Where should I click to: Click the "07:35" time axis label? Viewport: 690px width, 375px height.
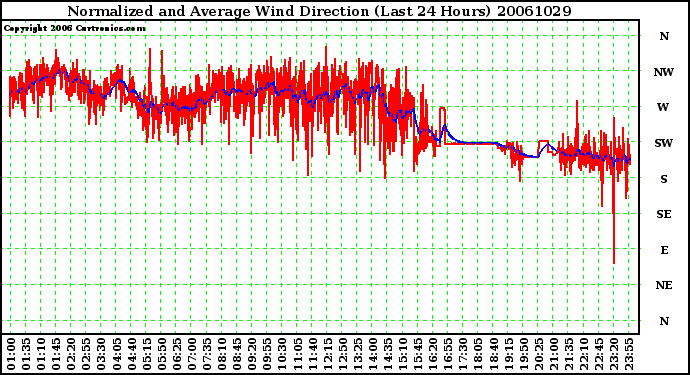207,354
